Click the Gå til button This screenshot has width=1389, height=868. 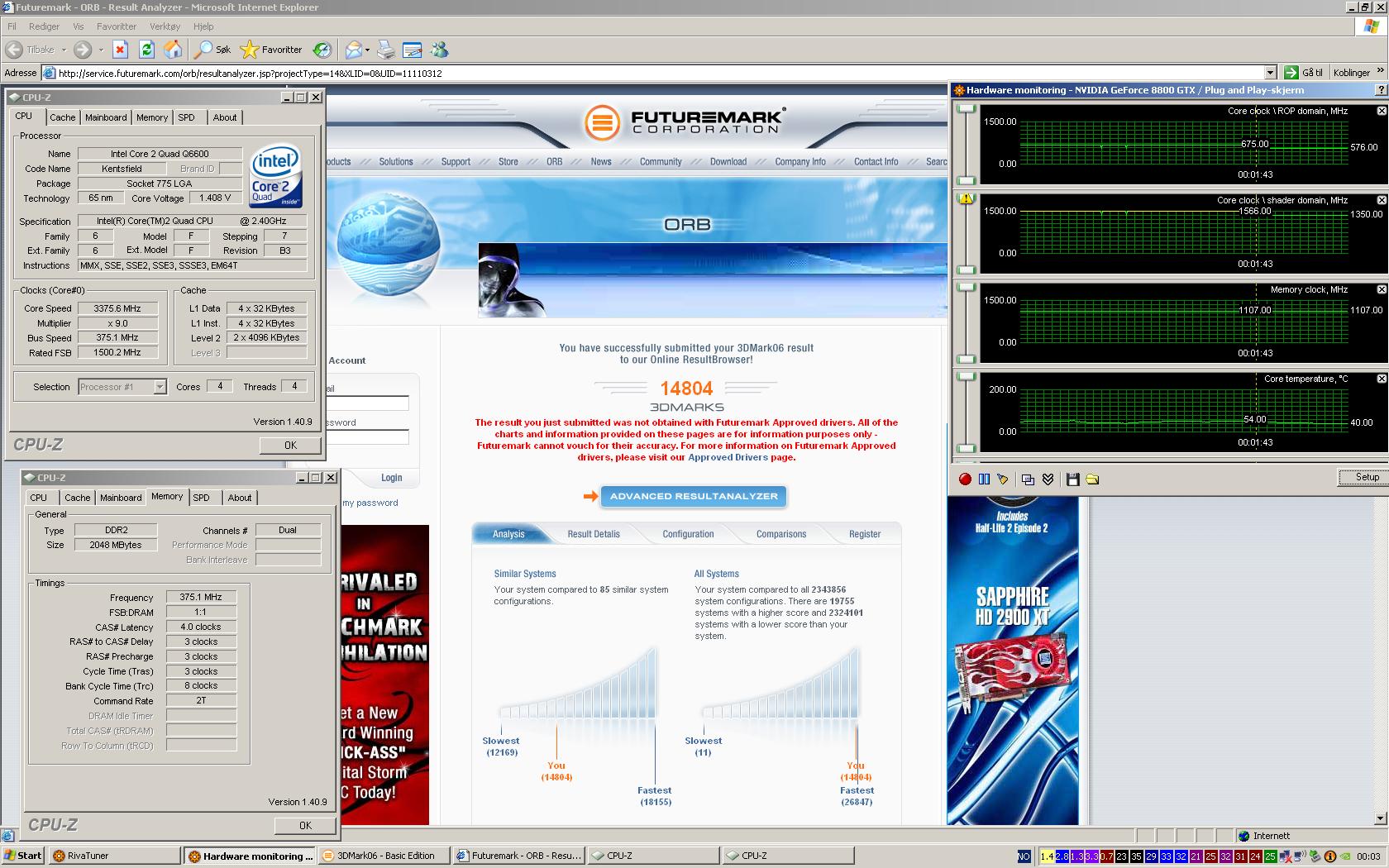click(x=1304, y=73)
